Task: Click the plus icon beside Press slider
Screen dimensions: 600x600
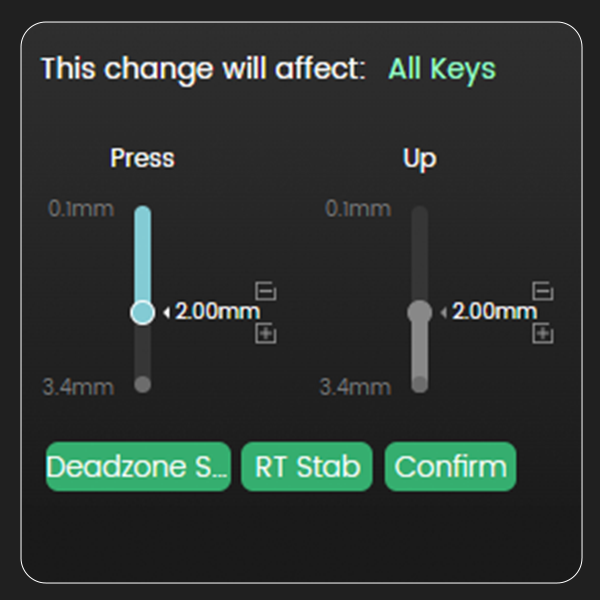Action: coord(265,334)
